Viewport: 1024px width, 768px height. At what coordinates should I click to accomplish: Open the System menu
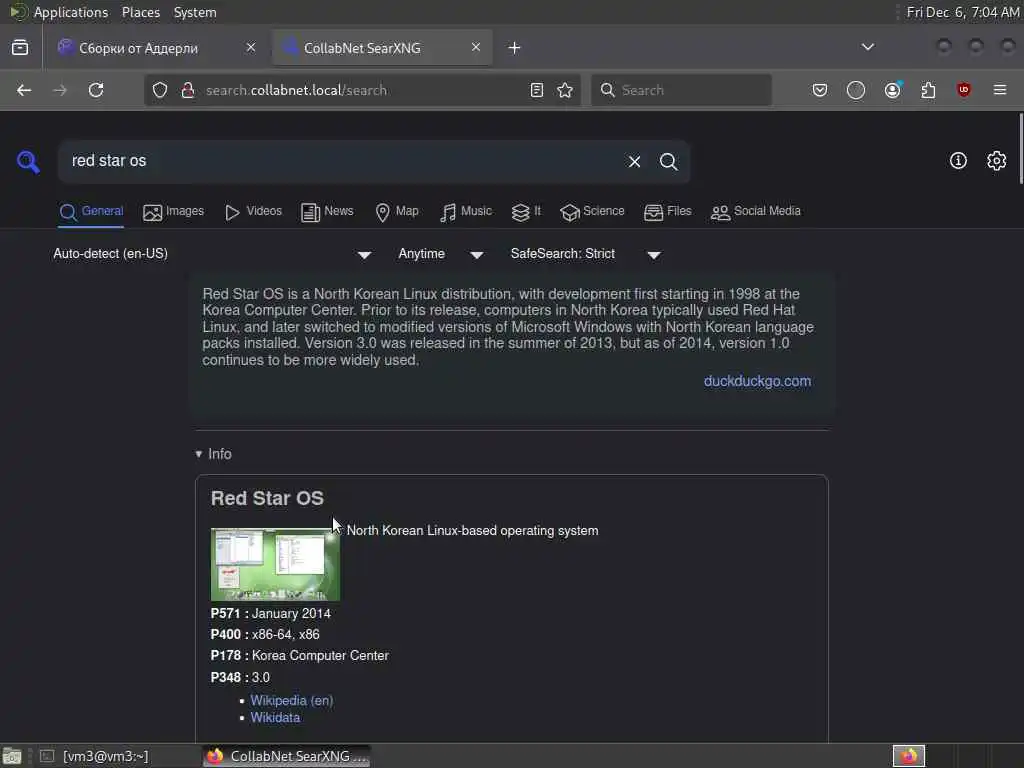click(195, 12)
